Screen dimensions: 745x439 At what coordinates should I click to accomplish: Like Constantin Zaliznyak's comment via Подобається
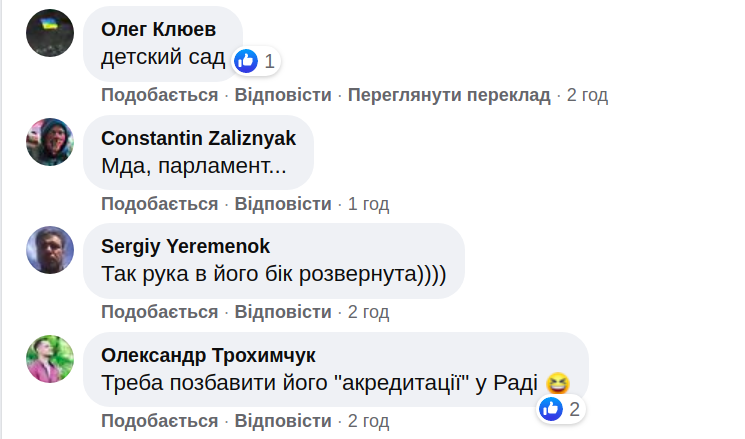159,204
